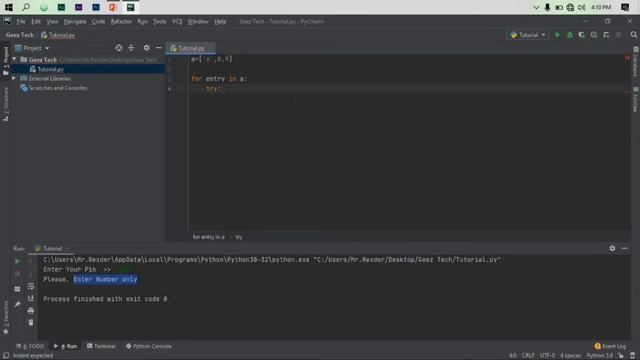This screenshot has height=360, width=640.
Task: Click 'for entry in a' editor breadcrumb
Action: 208,237
